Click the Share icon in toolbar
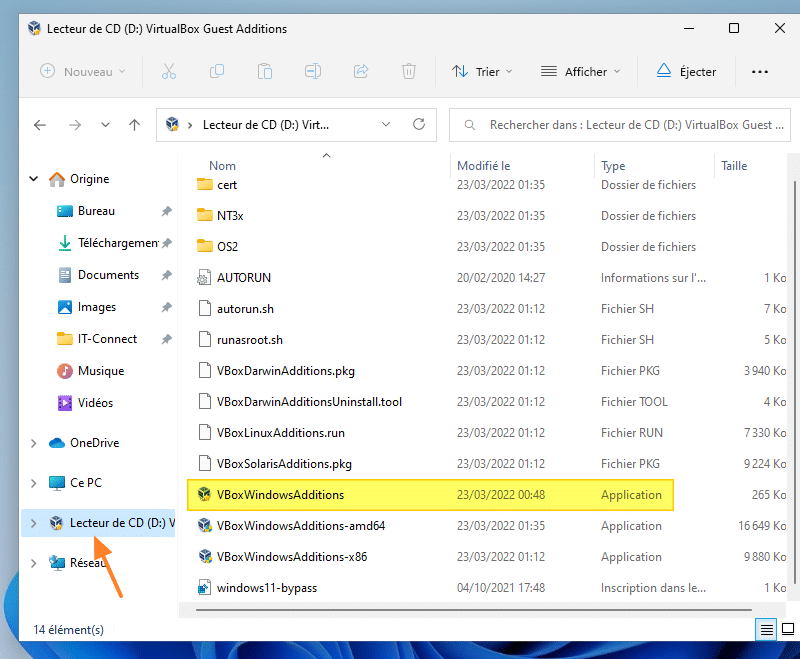Image resolution: width=800 pixels, height=659 pixels. [361, 71]
